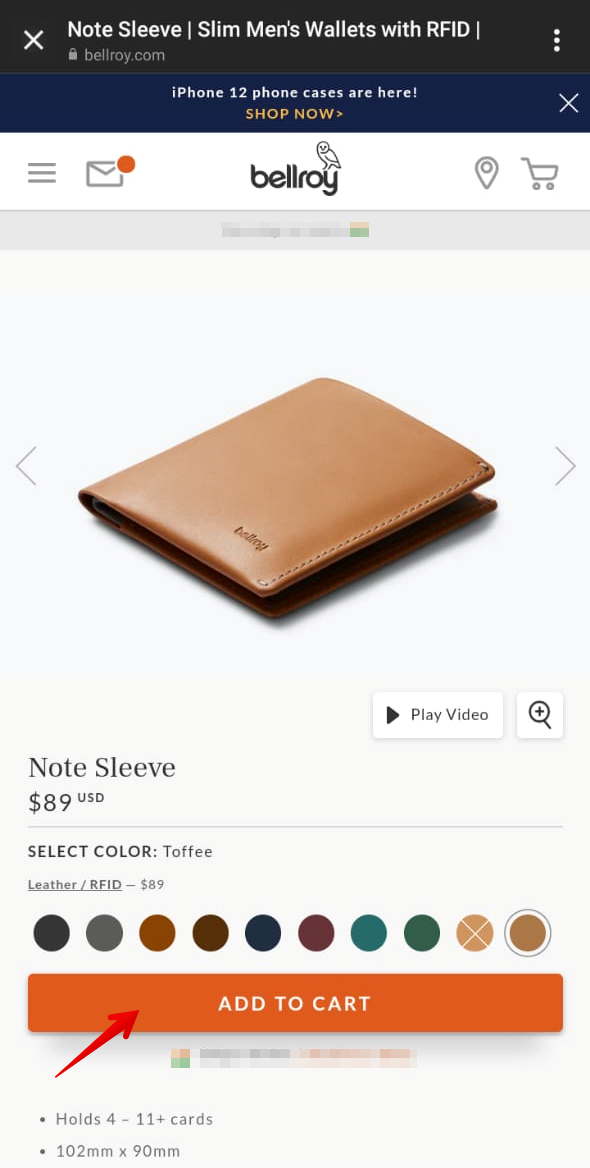Click the Bellroy owl logo
The height and width of the screenshot is (1168, 590).
pos(296,169)
